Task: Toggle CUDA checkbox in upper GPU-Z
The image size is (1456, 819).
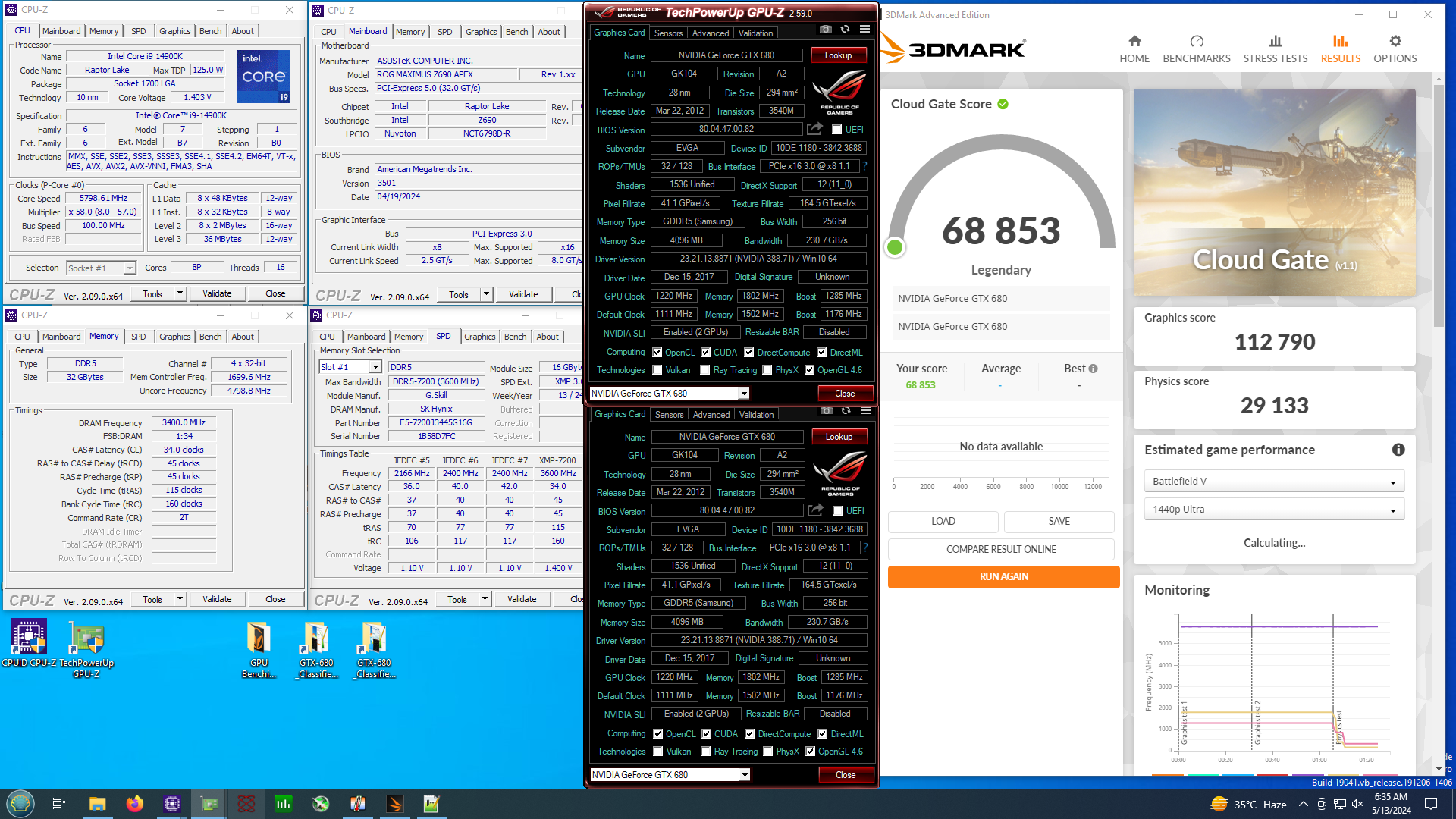Action: [706, 353]
